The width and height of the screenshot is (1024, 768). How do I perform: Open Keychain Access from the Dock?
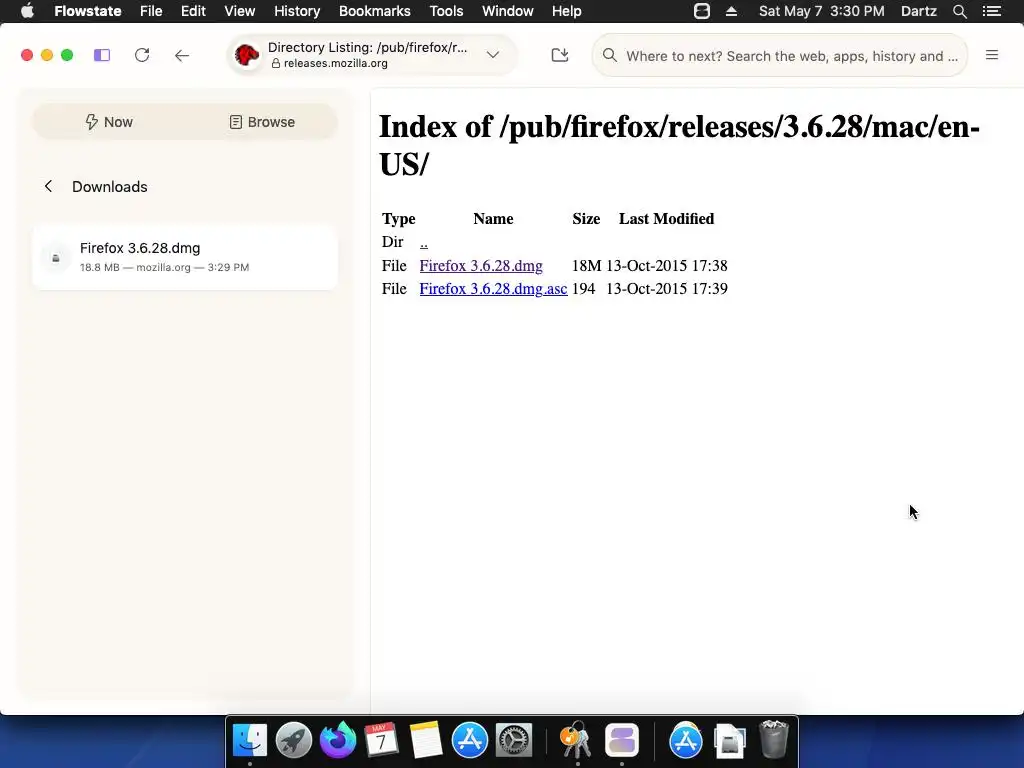tap(577, 740)
